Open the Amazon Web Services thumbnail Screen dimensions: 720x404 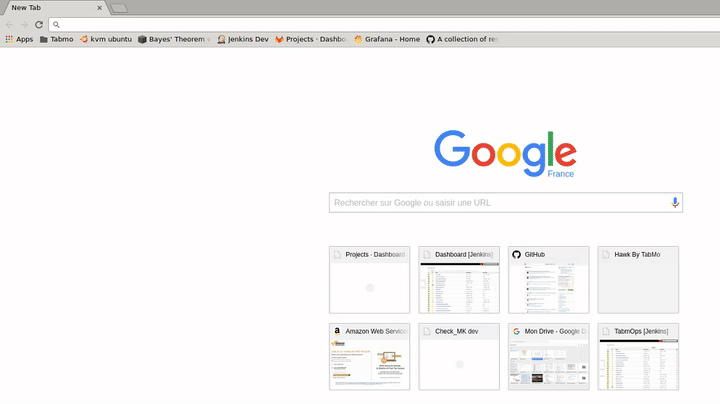point(369,357)
